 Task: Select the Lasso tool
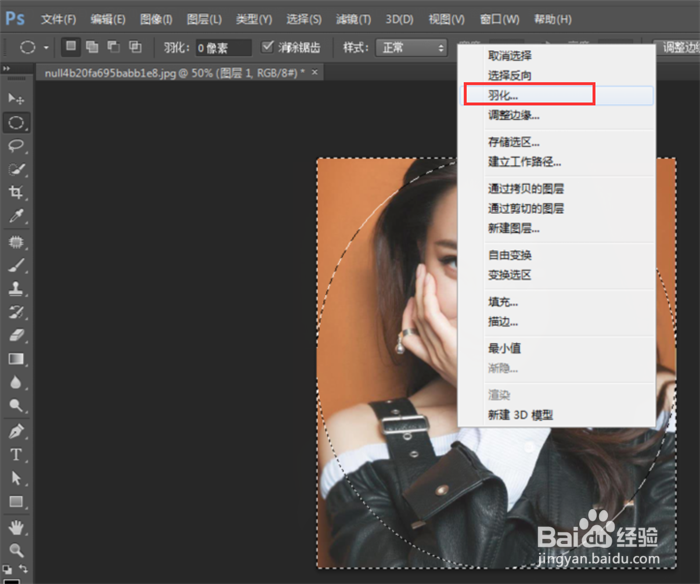(16, 146)
